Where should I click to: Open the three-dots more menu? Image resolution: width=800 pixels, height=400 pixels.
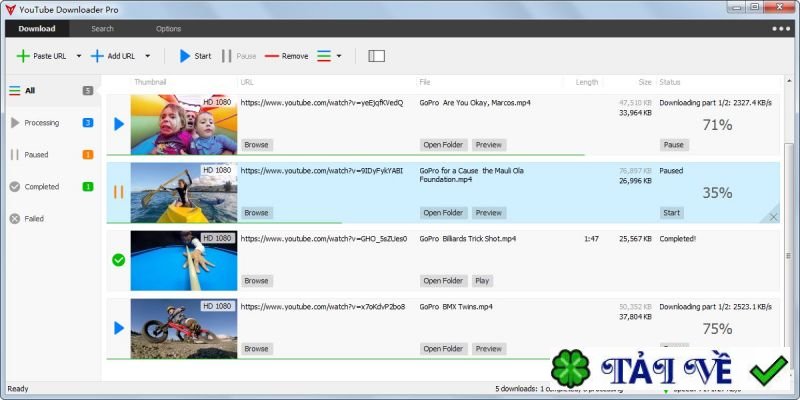[781, 29]
